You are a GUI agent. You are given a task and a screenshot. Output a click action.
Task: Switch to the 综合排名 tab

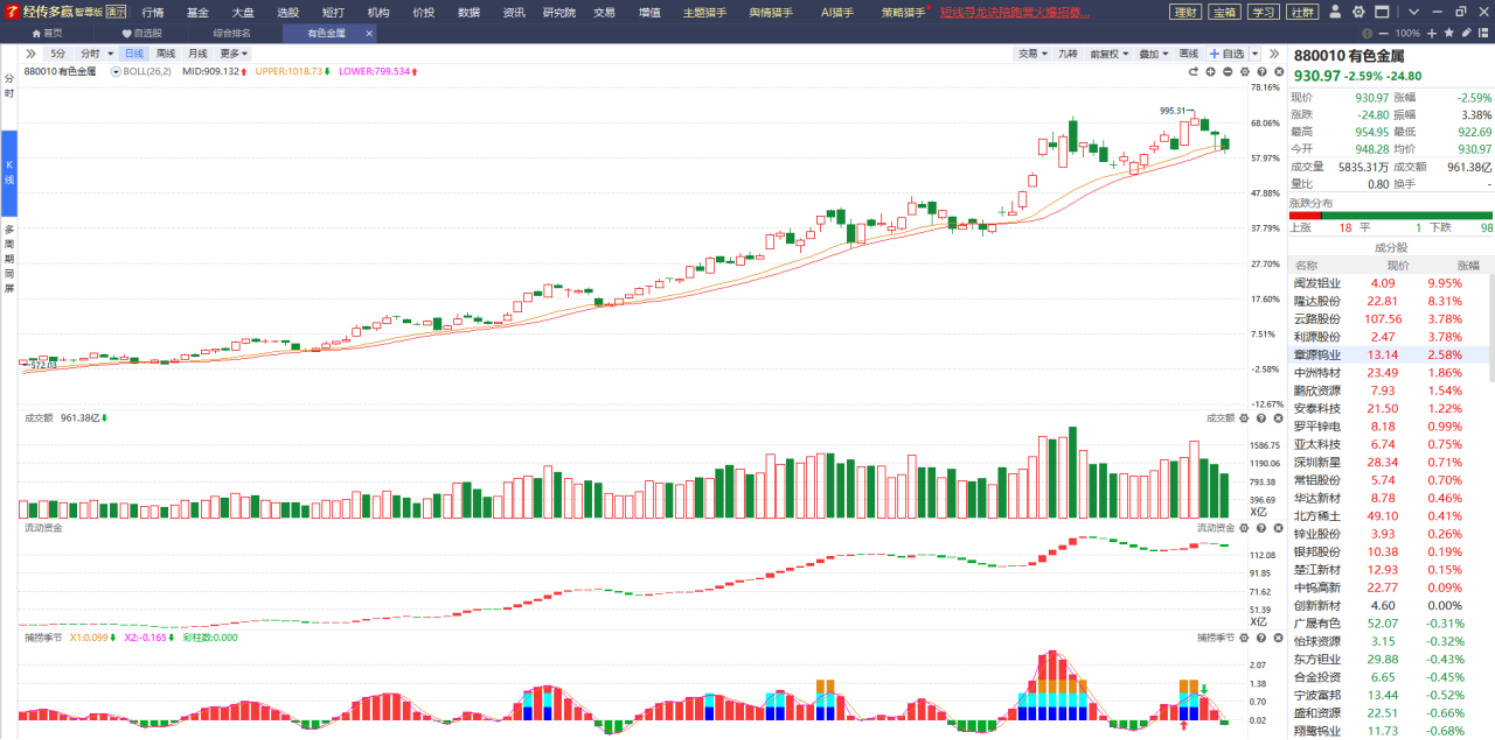(x=232, y=33)
